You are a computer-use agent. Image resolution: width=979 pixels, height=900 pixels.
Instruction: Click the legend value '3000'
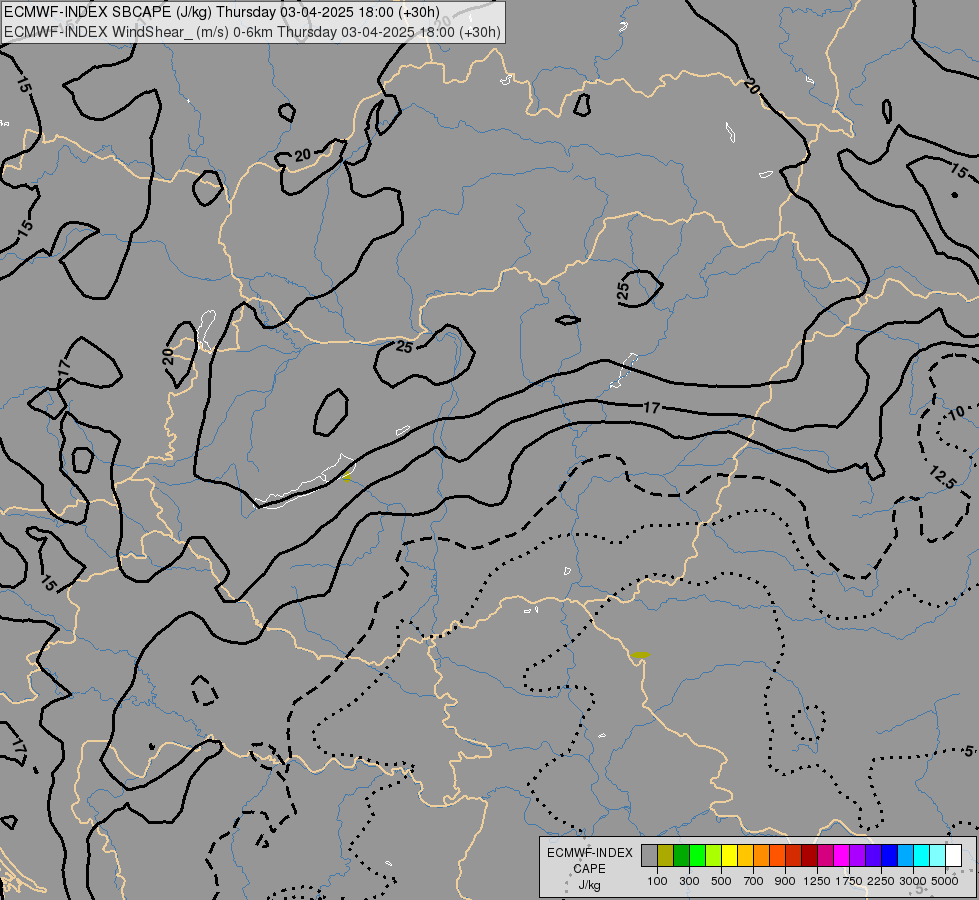click(x=912, y=881)
